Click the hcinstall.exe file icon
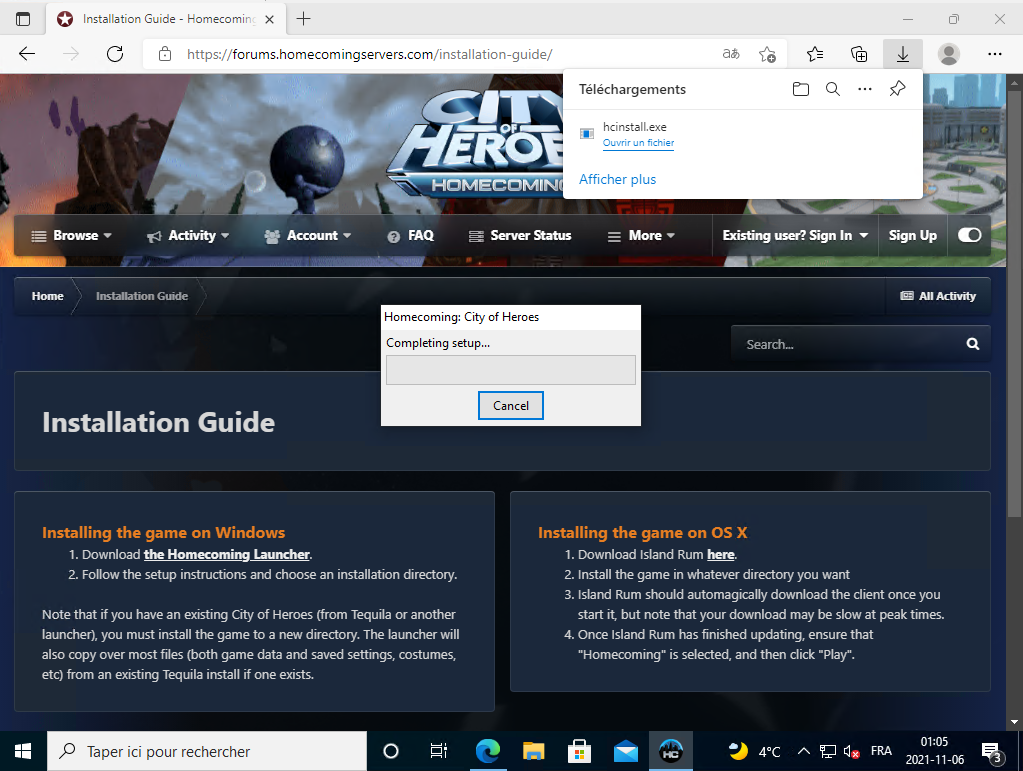 coord(587,134)
